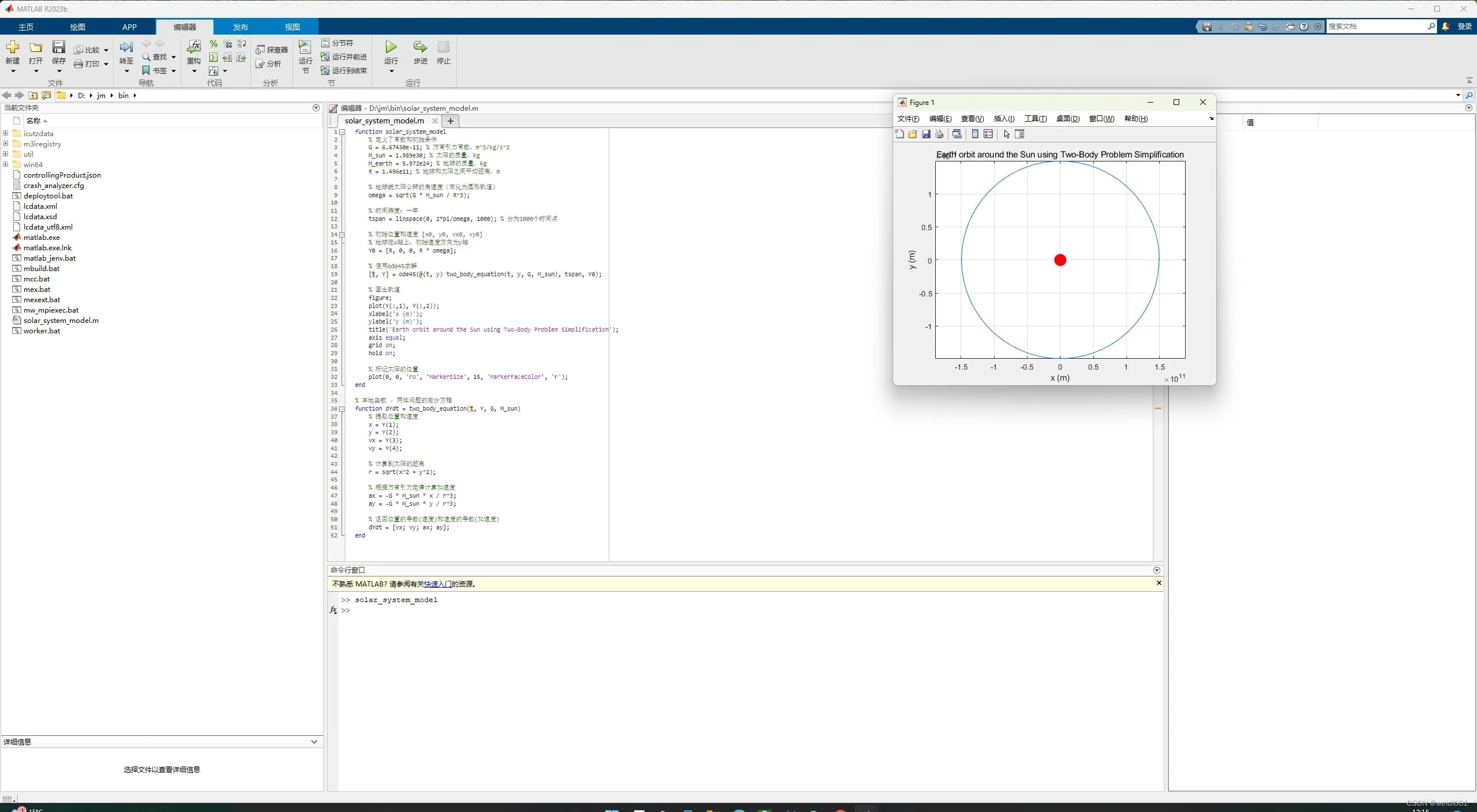Open 插入(I) menu in Figure 1
The image size is (1477, 812).
tap(1004, 119)
